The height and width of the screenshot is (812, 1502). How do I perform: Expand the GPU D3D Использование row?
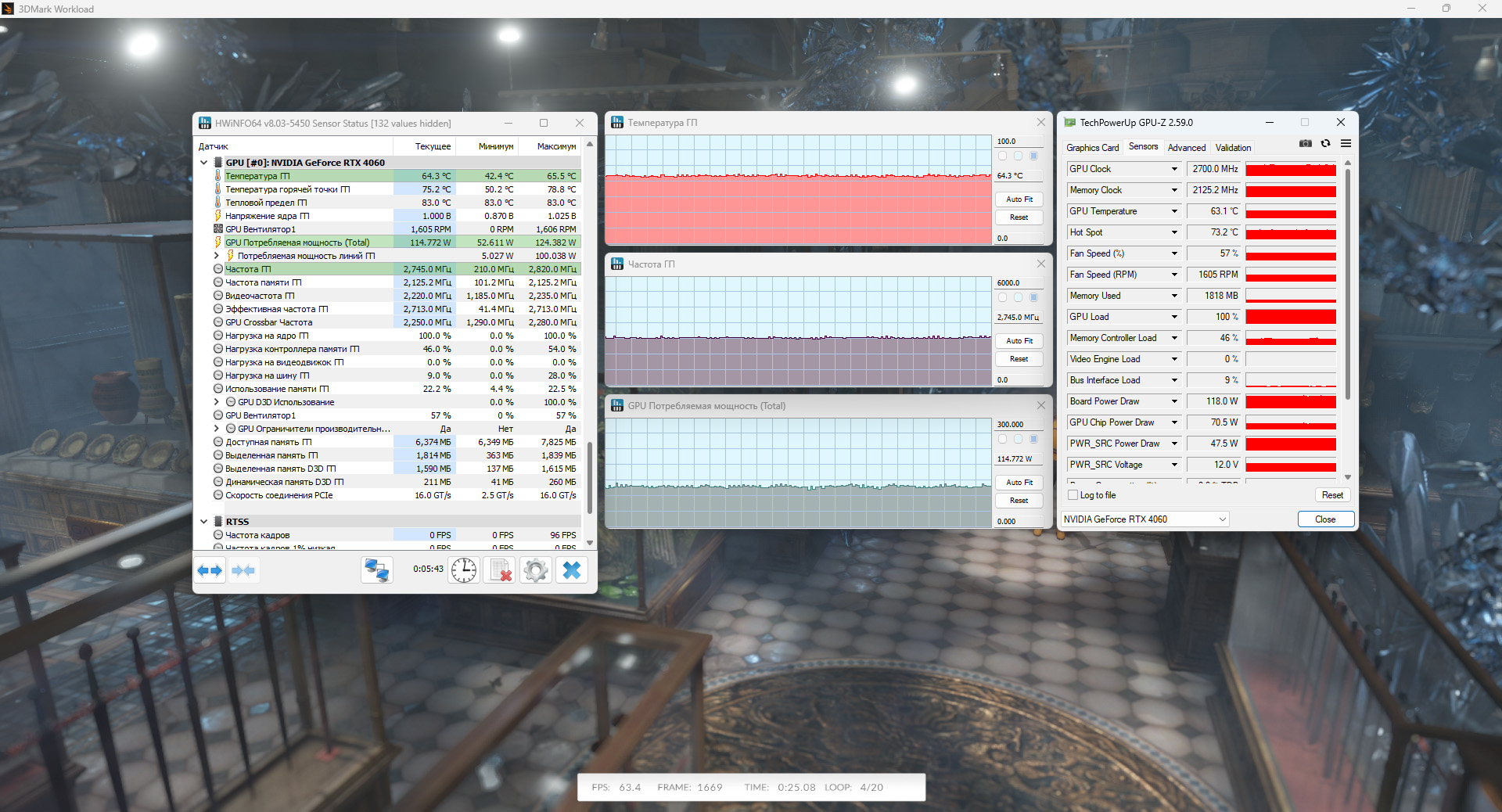[x=217, y=402]
